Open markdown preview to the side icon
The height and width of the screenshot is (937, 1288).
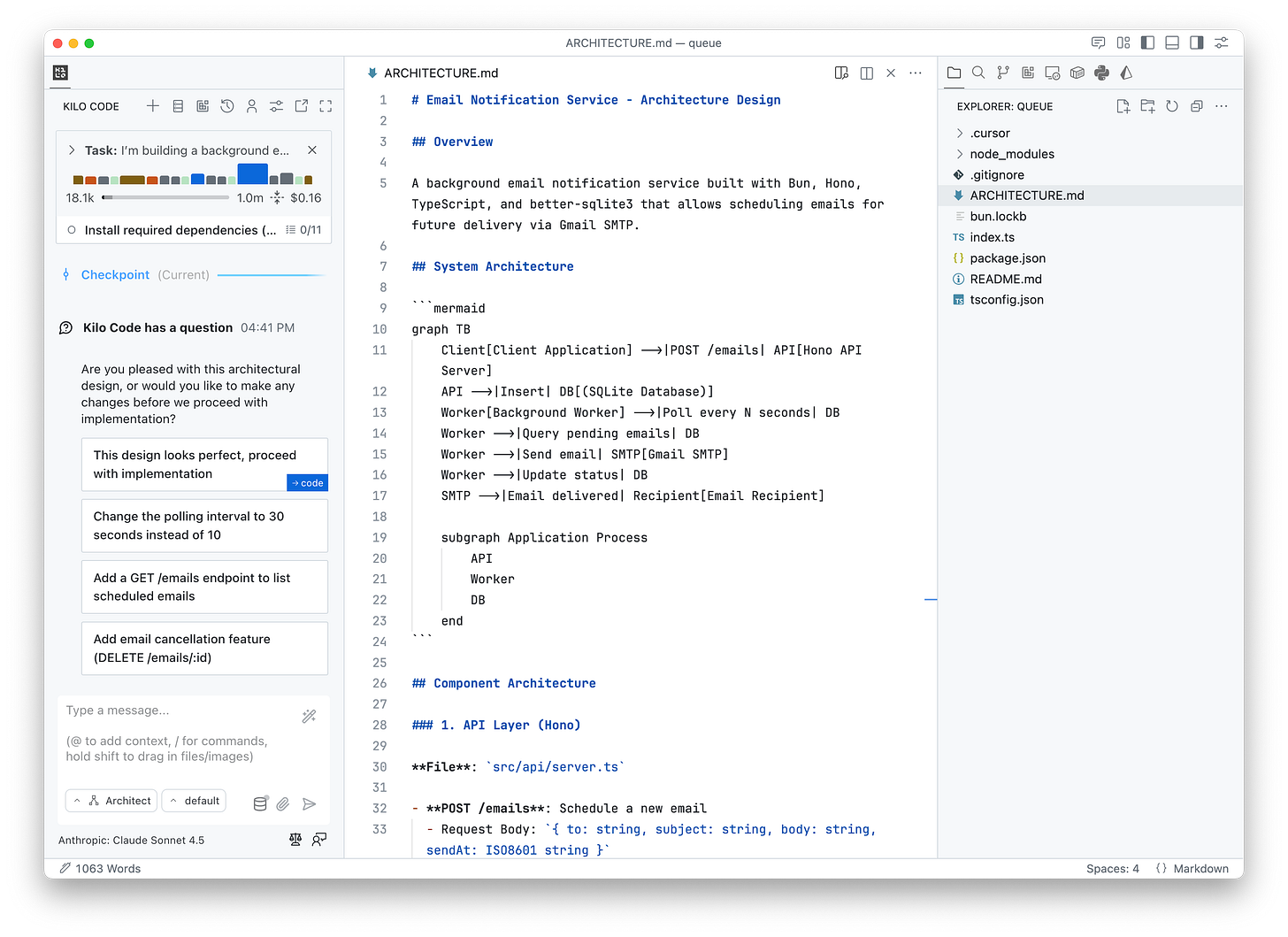841,73
